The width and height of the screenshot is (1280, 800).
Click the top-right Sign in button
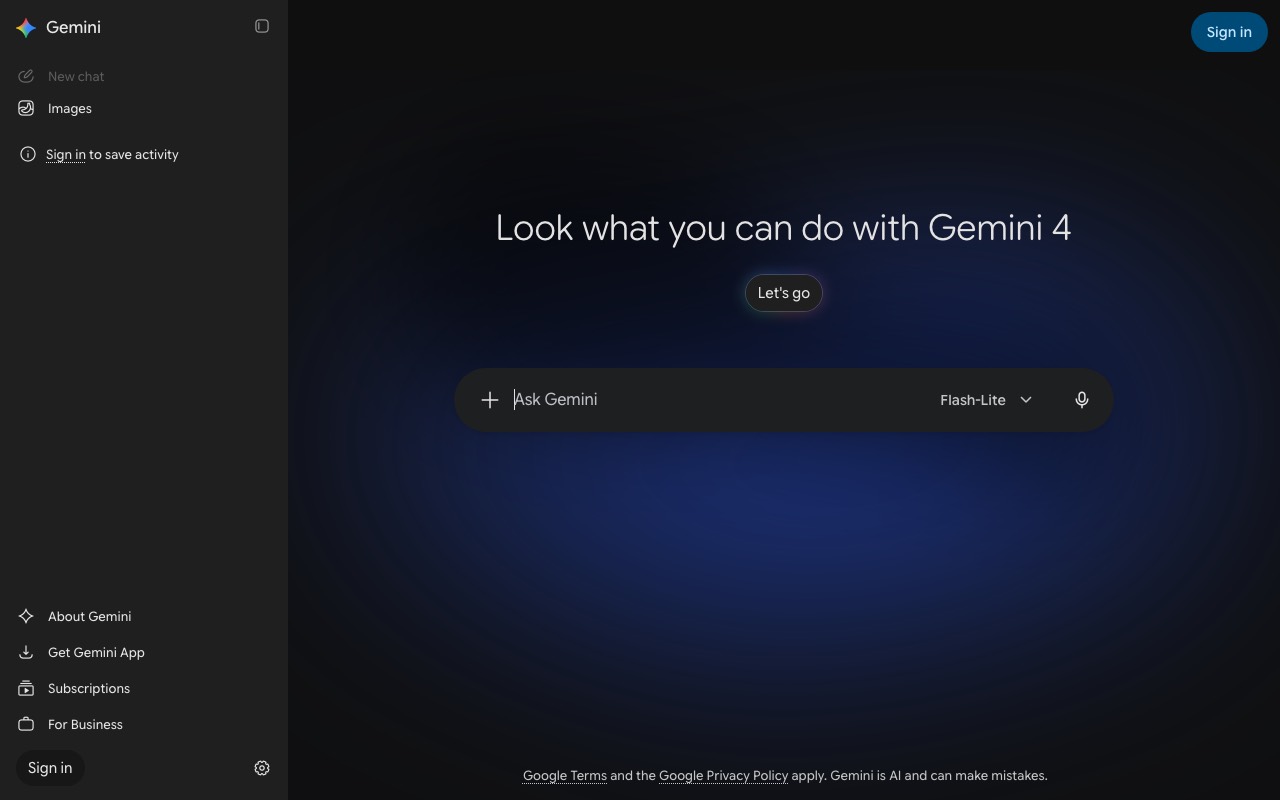(x=1229, y=32)
